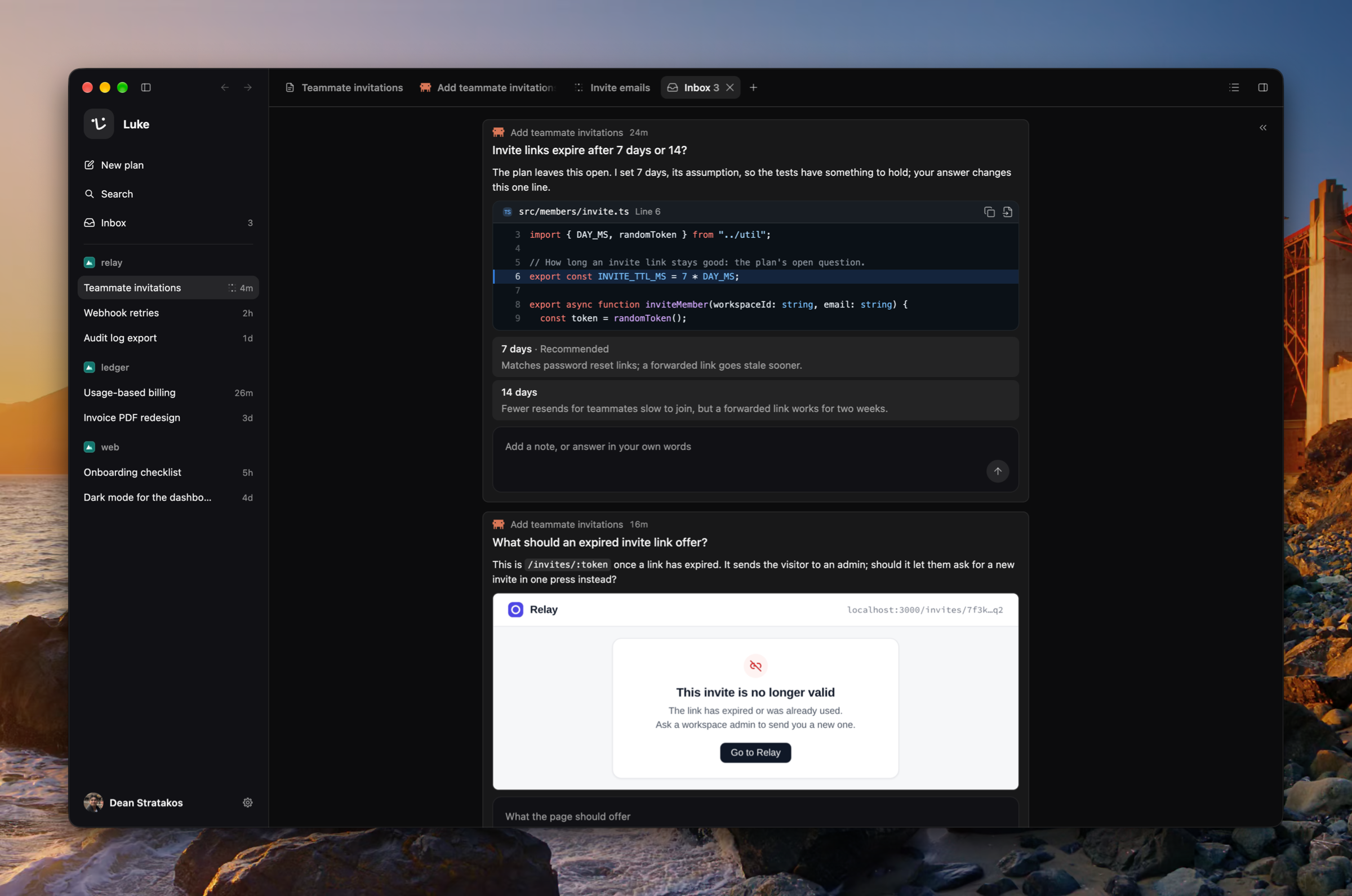
Task: Click agent icon on 24m inbox card
Action: point(499,132)
